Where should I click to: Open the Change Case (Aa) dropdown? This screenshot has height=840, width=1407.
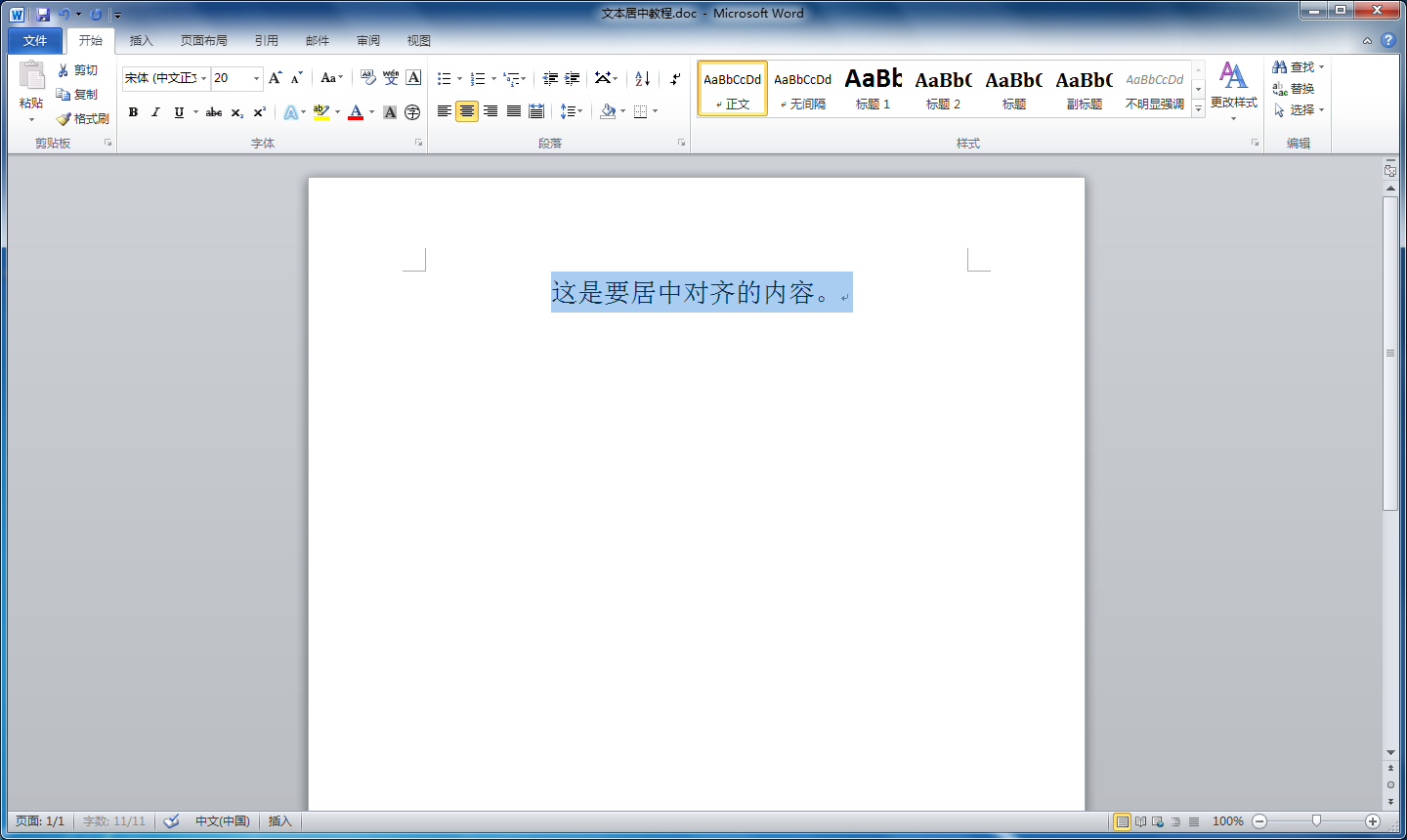click(332, 78)
